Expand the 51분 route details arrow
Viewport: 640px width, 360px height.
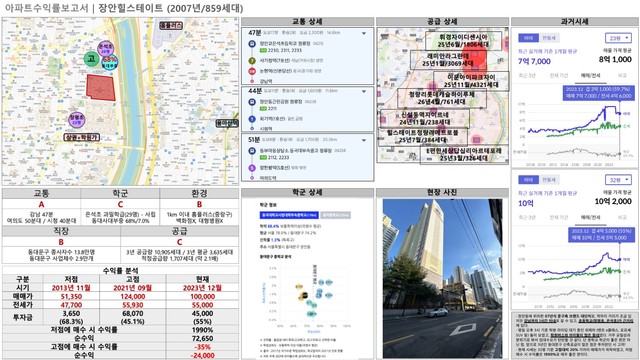[x=364, y=140]
